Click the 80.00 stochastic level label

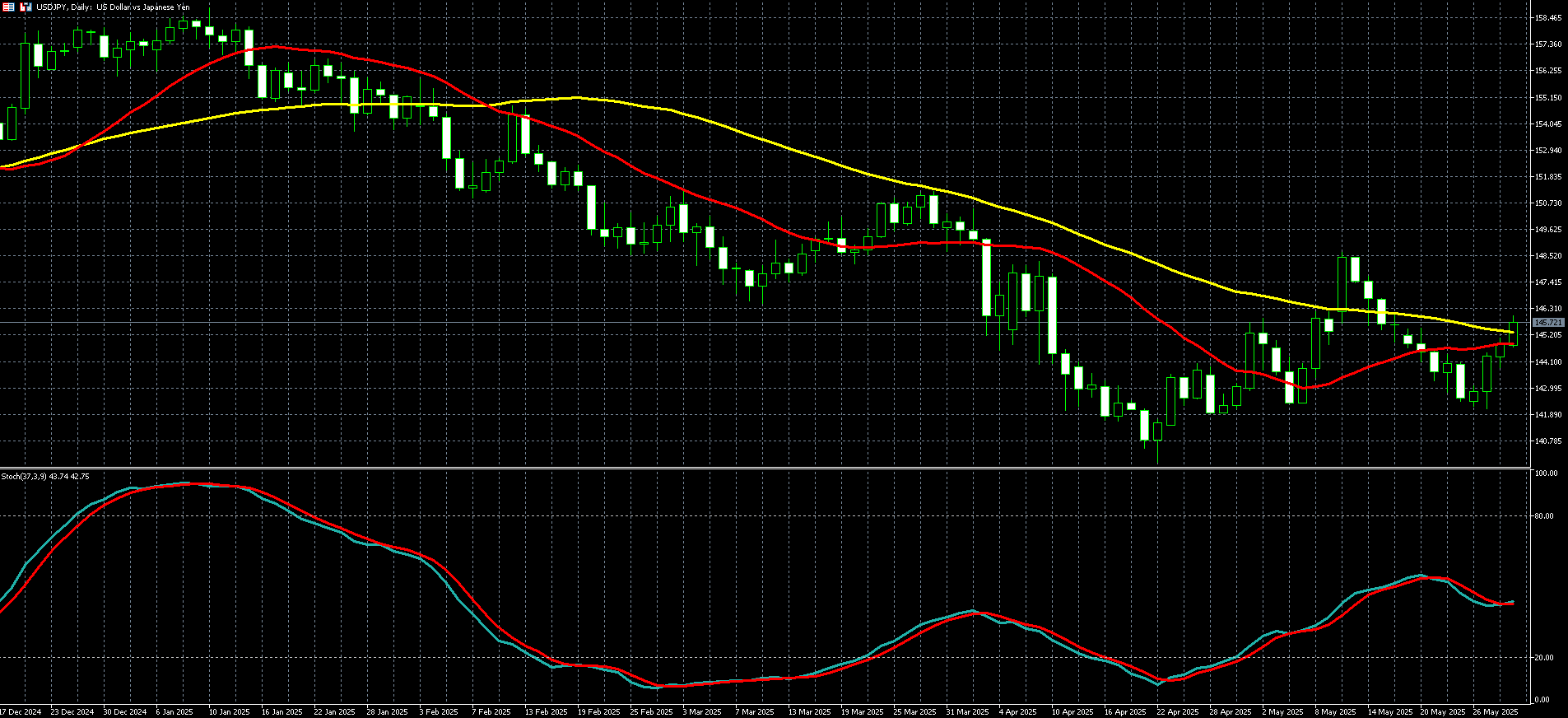pos(1544,516)
